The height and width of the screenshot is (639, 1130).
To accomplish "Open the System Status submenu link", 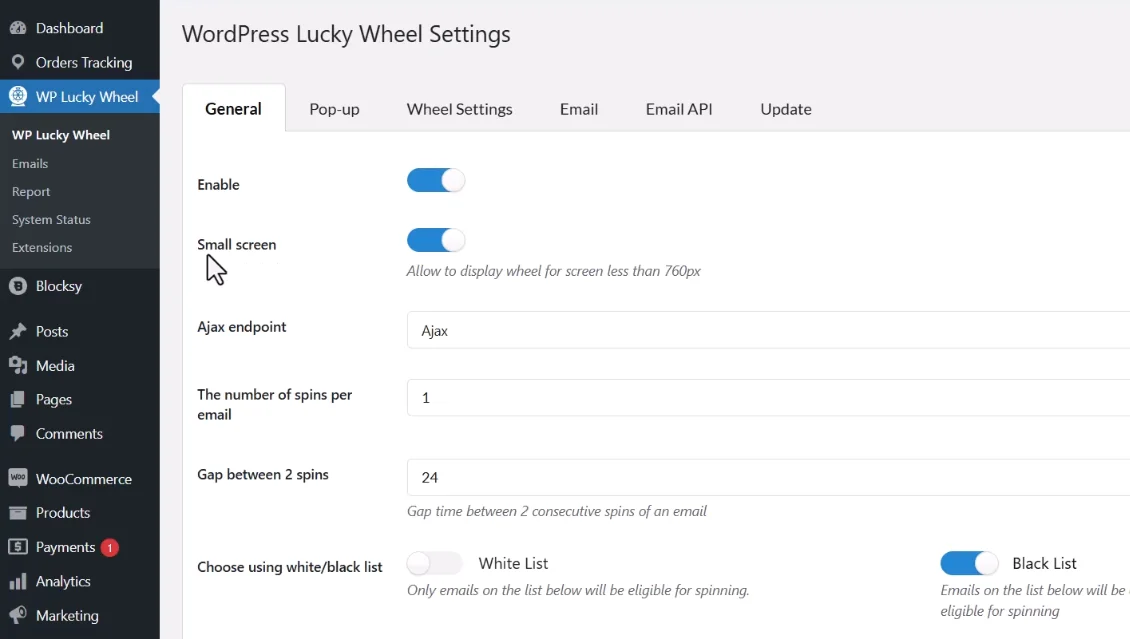I will (x=51, y=220).
